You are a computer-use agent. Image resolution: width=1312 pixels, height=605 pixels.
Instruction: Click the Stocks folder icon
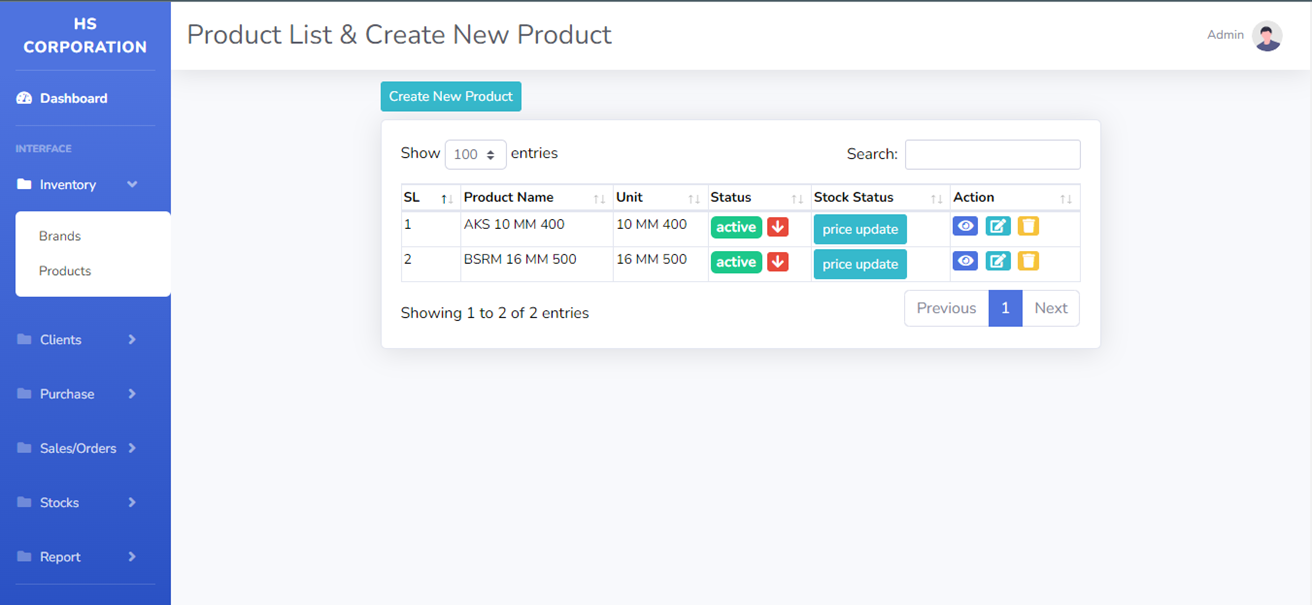pos(25,502)
